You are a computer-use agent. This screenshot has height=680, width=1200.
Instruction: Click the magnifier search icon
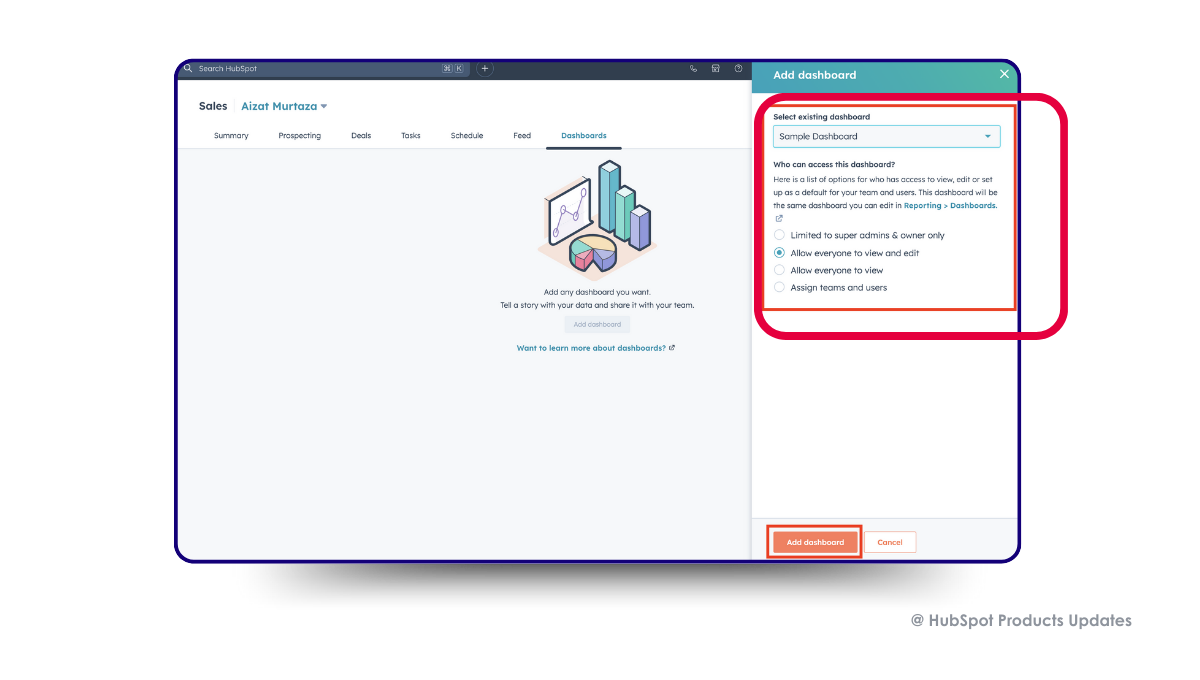(x=188, y=69)
